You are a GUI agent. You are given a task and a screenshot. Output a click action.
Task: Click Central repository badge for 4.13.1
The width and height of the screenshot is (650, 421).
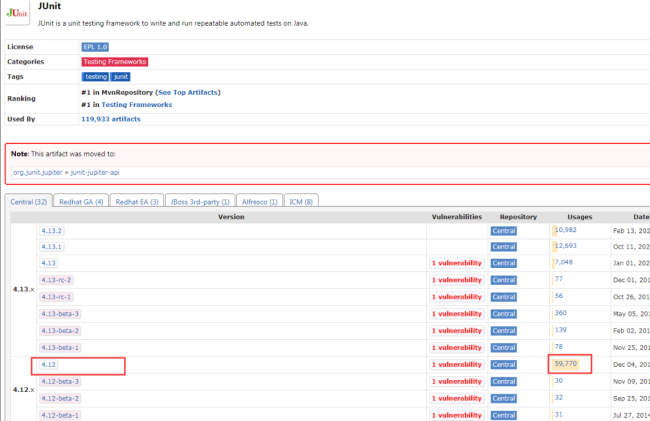tap(504, 247)
